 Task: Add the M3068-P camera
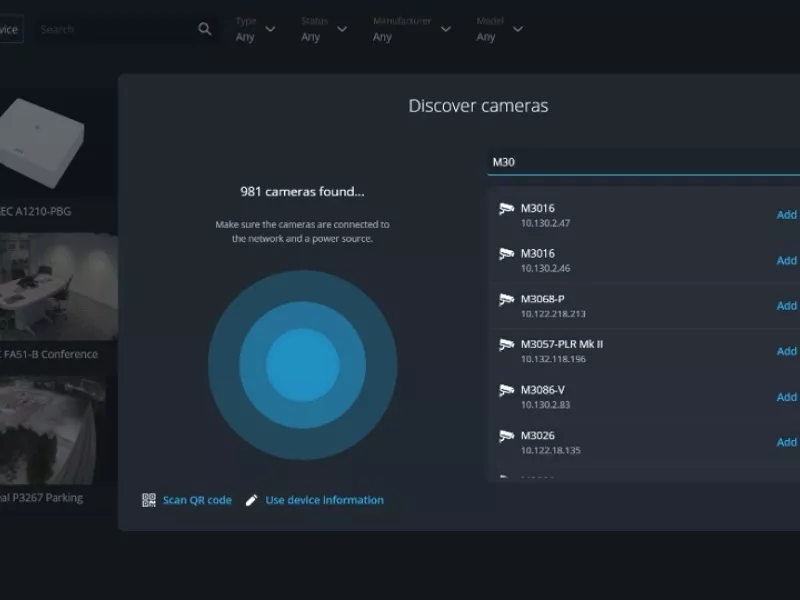point(785,305)
